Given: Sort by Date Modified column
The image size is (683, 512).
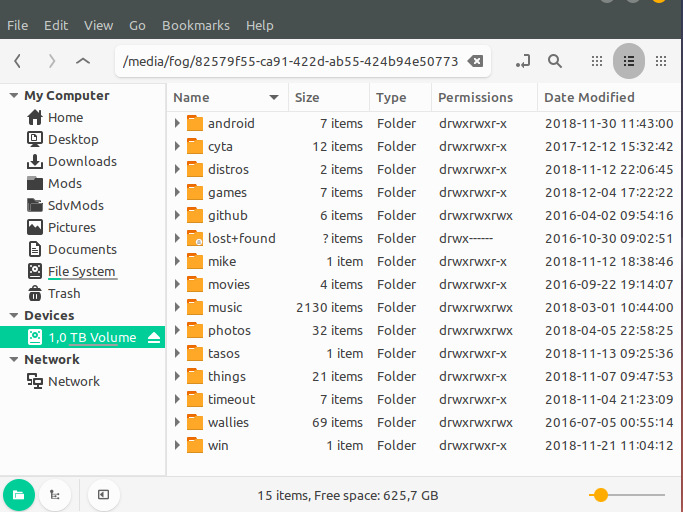Looking at the screenshot, I should click(590, 98).
